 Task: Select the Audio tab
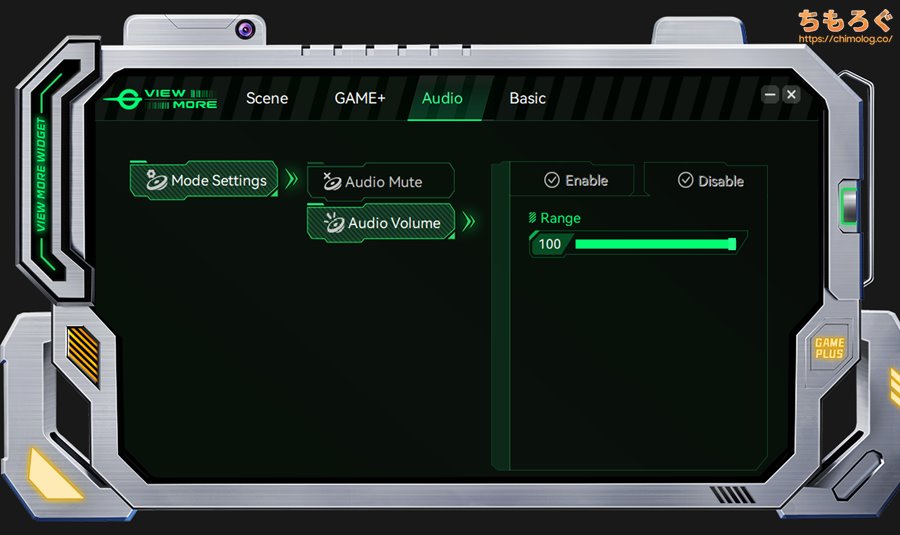442,98
